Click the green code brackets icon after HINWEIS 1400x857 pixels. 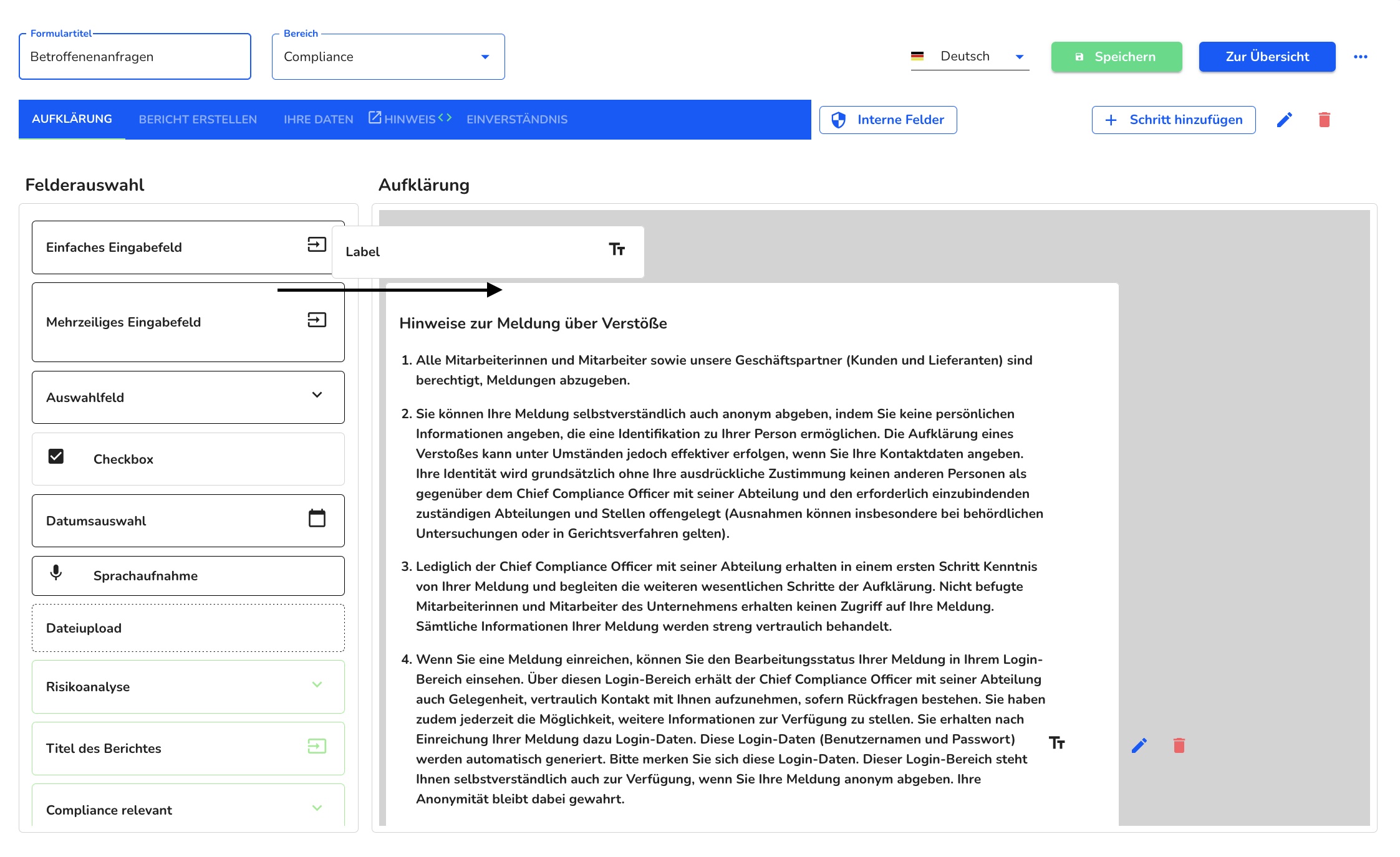click(x=445, y=117)
